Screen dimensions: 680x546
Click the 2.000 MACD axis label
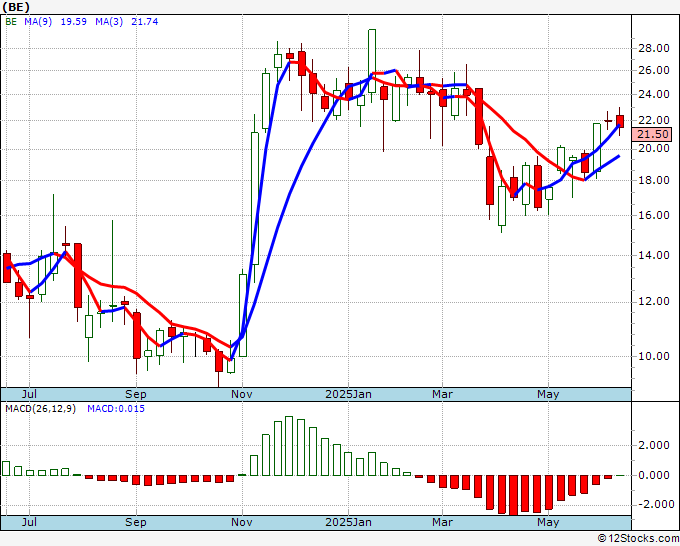pyautogui.click(x=654, y=445)
